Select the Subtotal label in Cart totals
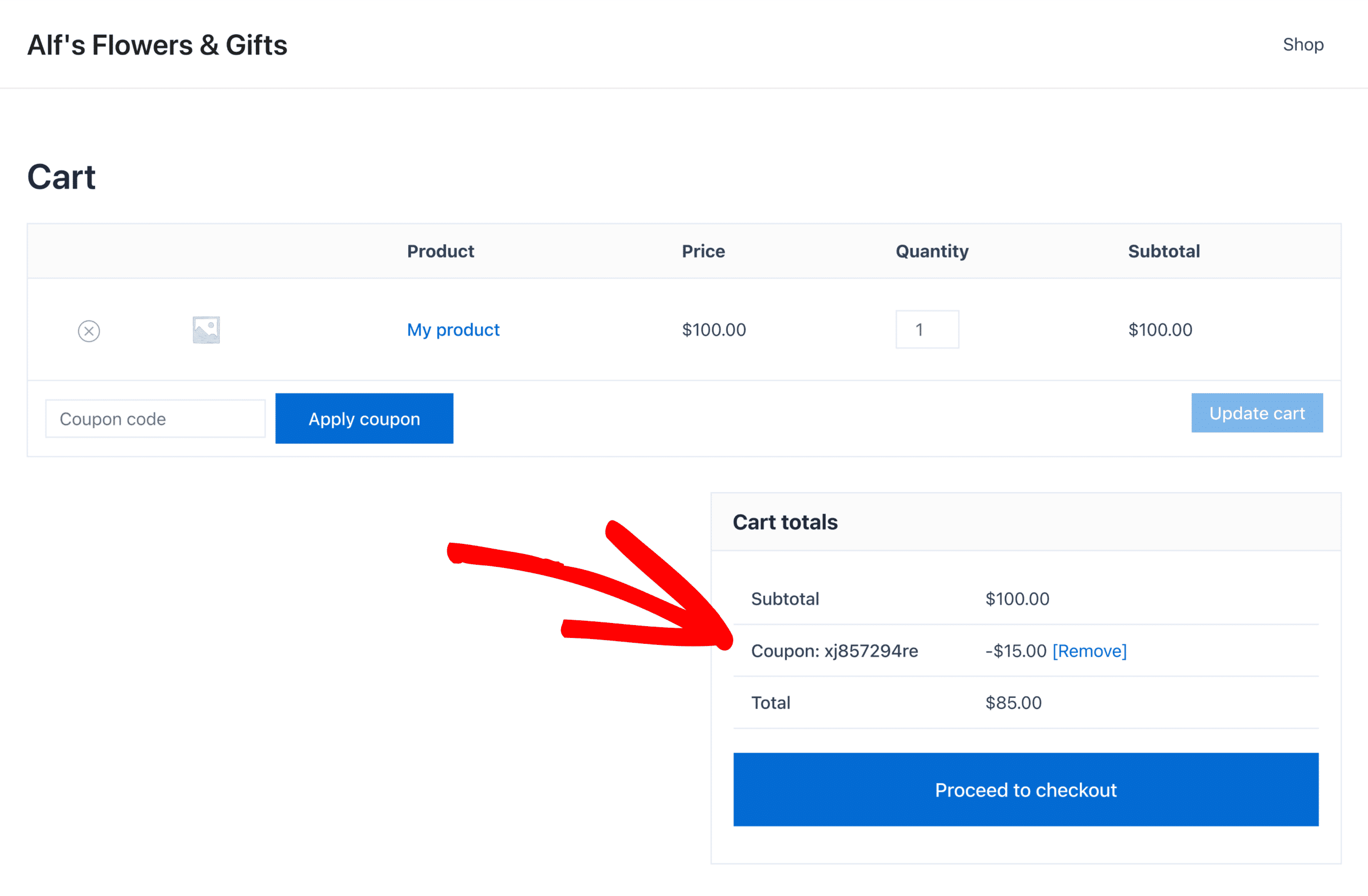 [785, 599]
